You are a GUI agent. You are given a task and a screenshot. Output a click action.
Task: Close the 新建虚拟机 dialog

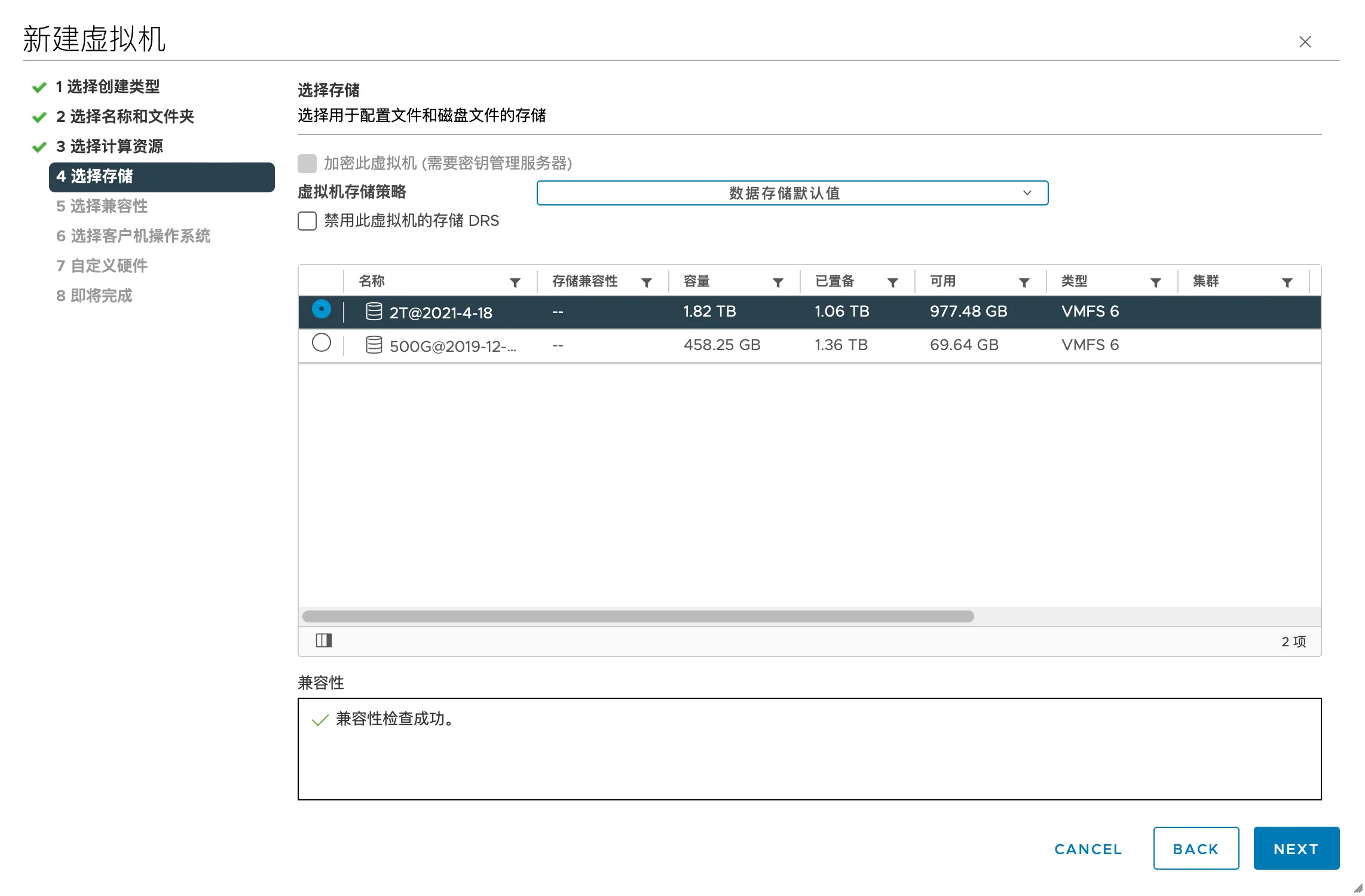1305,42
